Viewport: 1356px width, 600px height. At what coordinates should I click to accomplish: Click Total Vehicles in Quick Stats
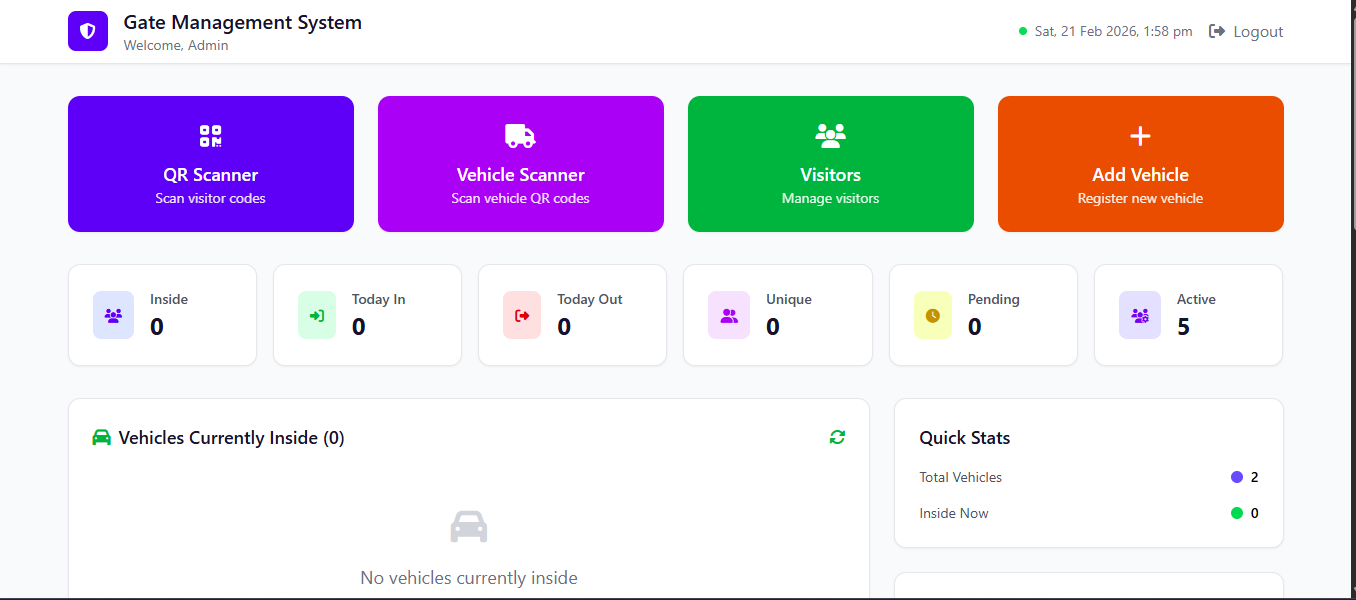[x=960, y=477]
